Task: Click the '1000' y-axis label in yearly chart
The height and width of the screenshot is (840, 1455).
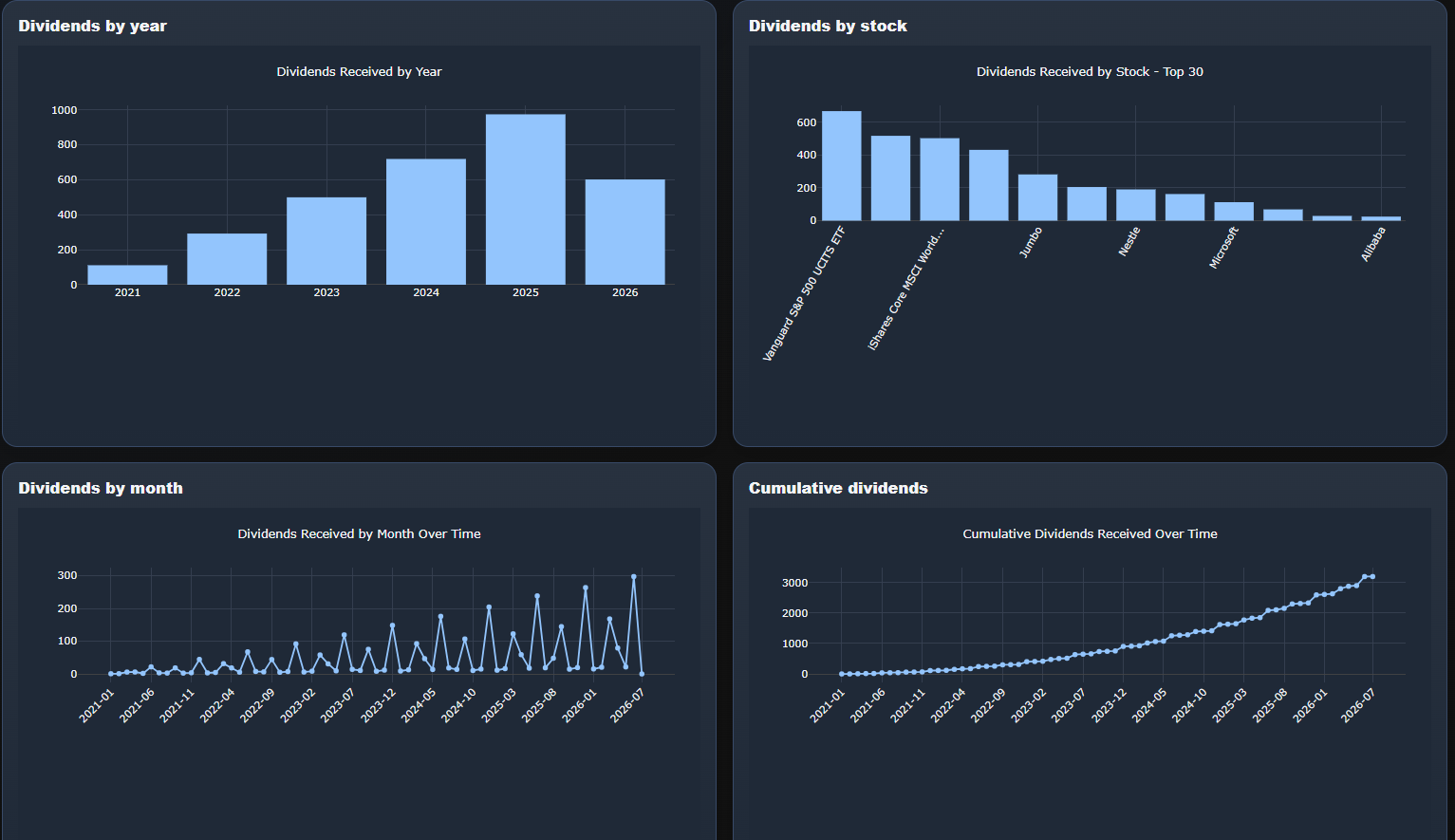Action: point(65,110)
